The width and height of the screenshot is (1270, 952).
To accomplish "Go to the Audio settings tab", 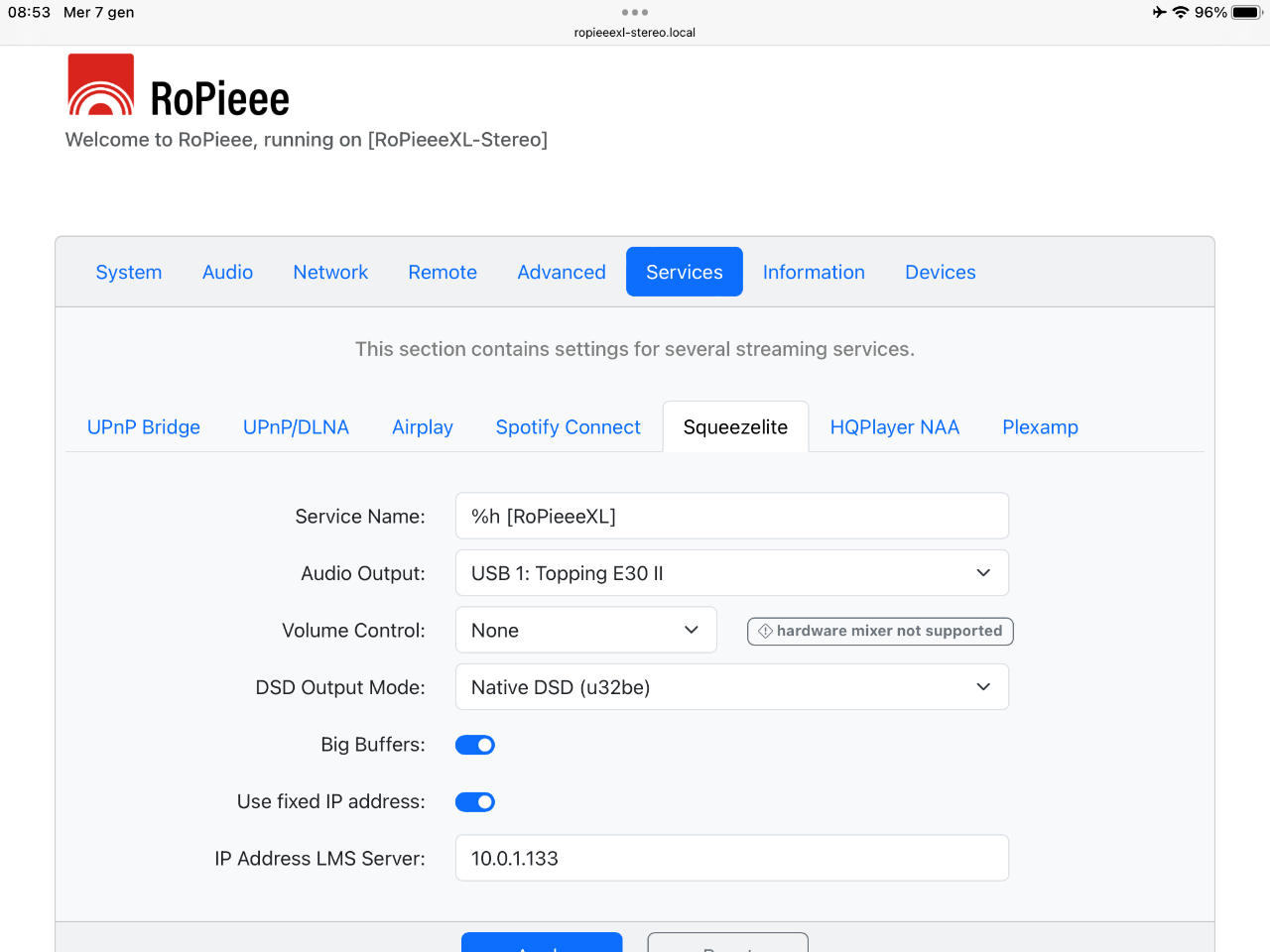I will (227, 272).
